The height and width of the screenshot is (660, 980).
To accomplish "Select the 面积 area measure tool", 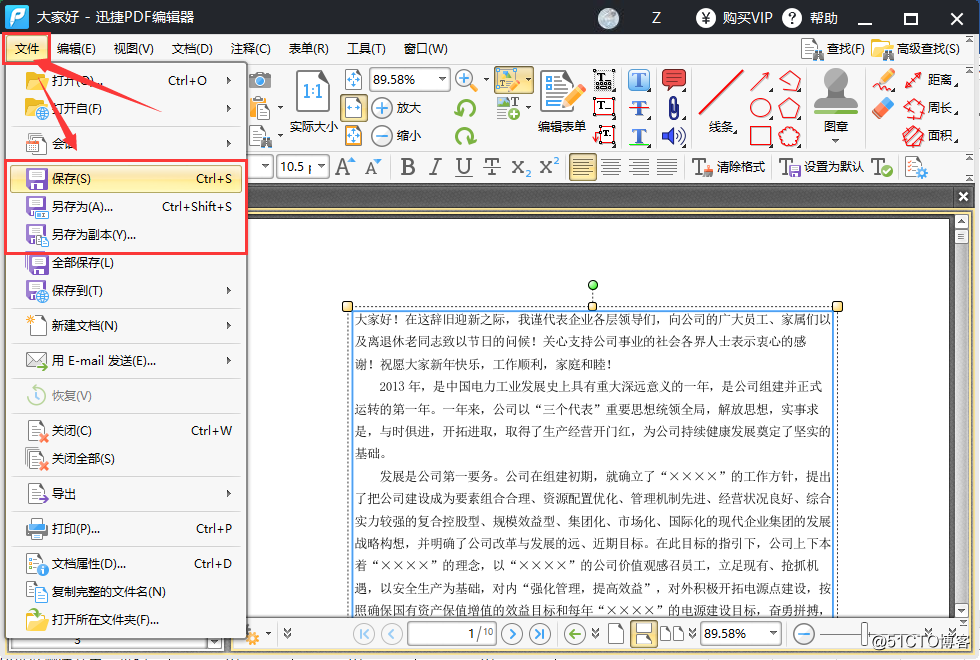I will tap(930, 136).
